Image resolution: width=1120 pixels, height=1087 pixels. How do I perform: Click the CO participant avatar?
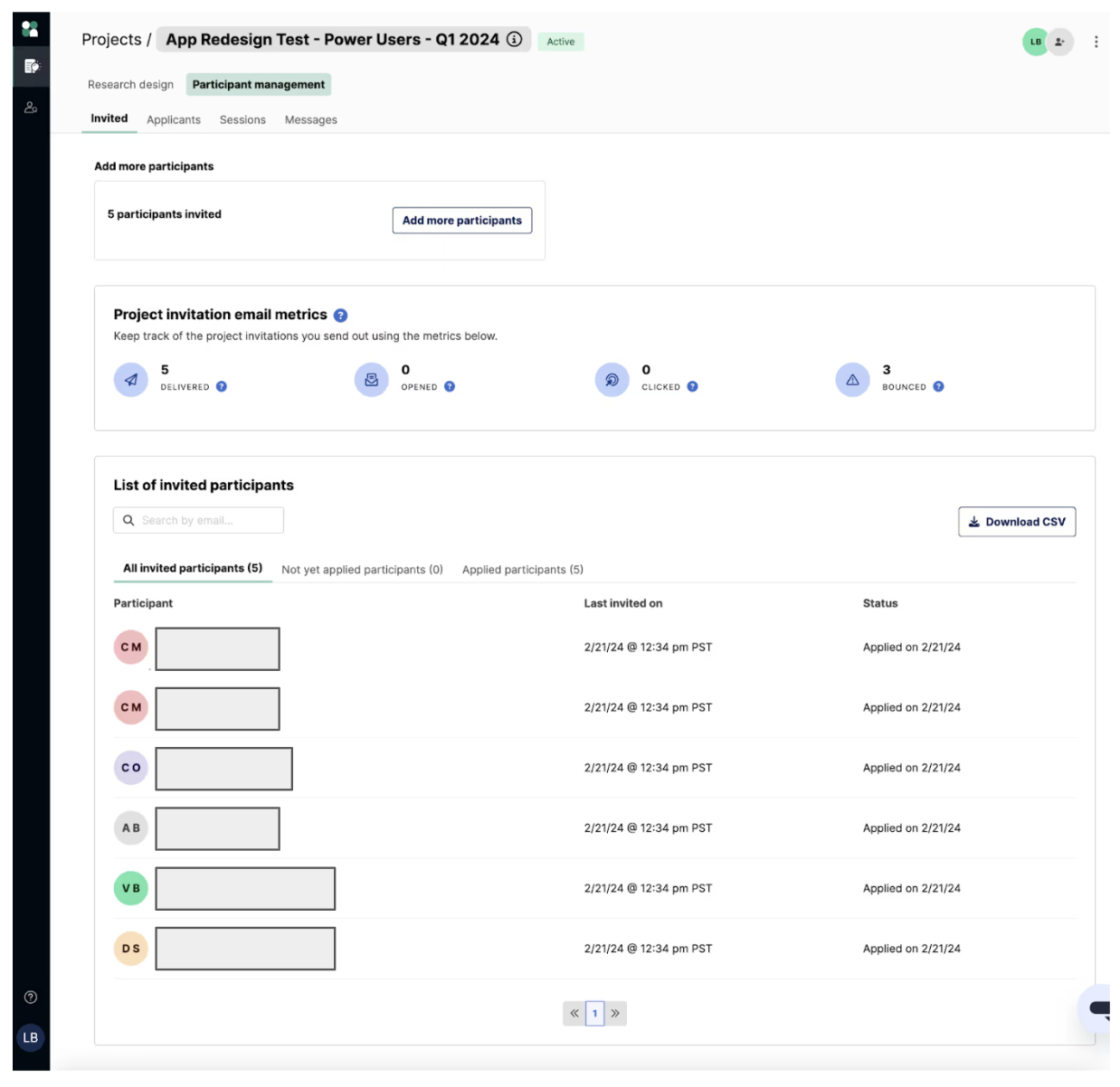click(131, 768)
